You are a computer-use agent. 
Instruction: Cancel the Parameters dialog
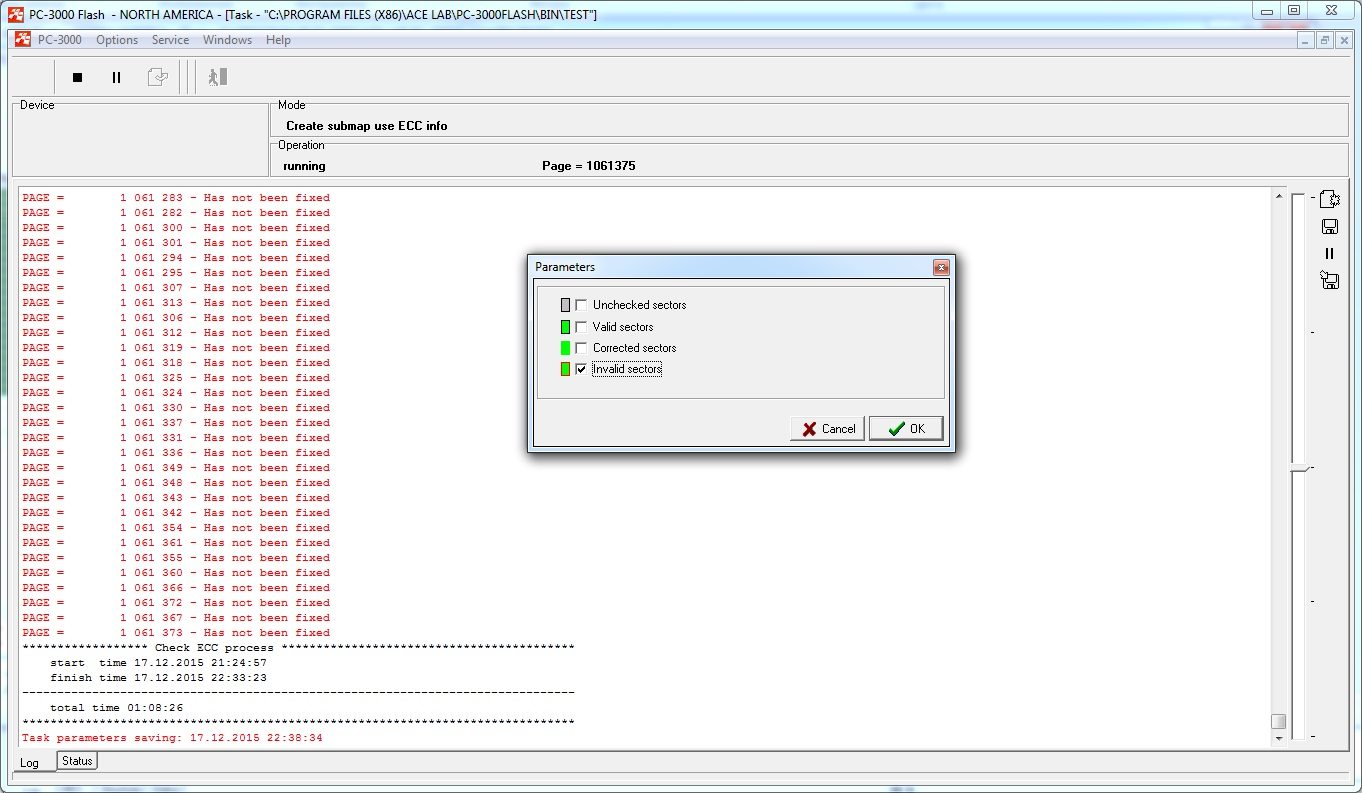coord(828,428)
